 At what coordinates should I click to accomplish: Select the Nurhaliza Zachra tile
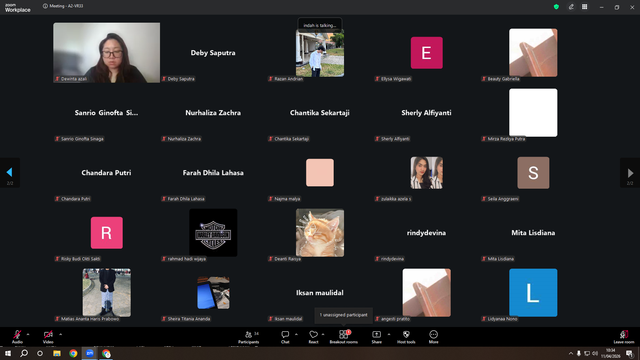pos(213,113)
